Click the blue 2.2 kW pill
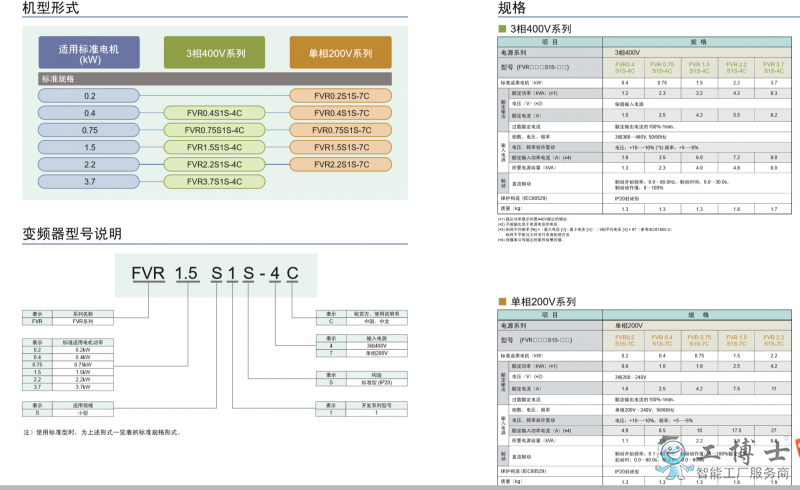The height and width of the screenshot is (490, 800). point(89,164)
